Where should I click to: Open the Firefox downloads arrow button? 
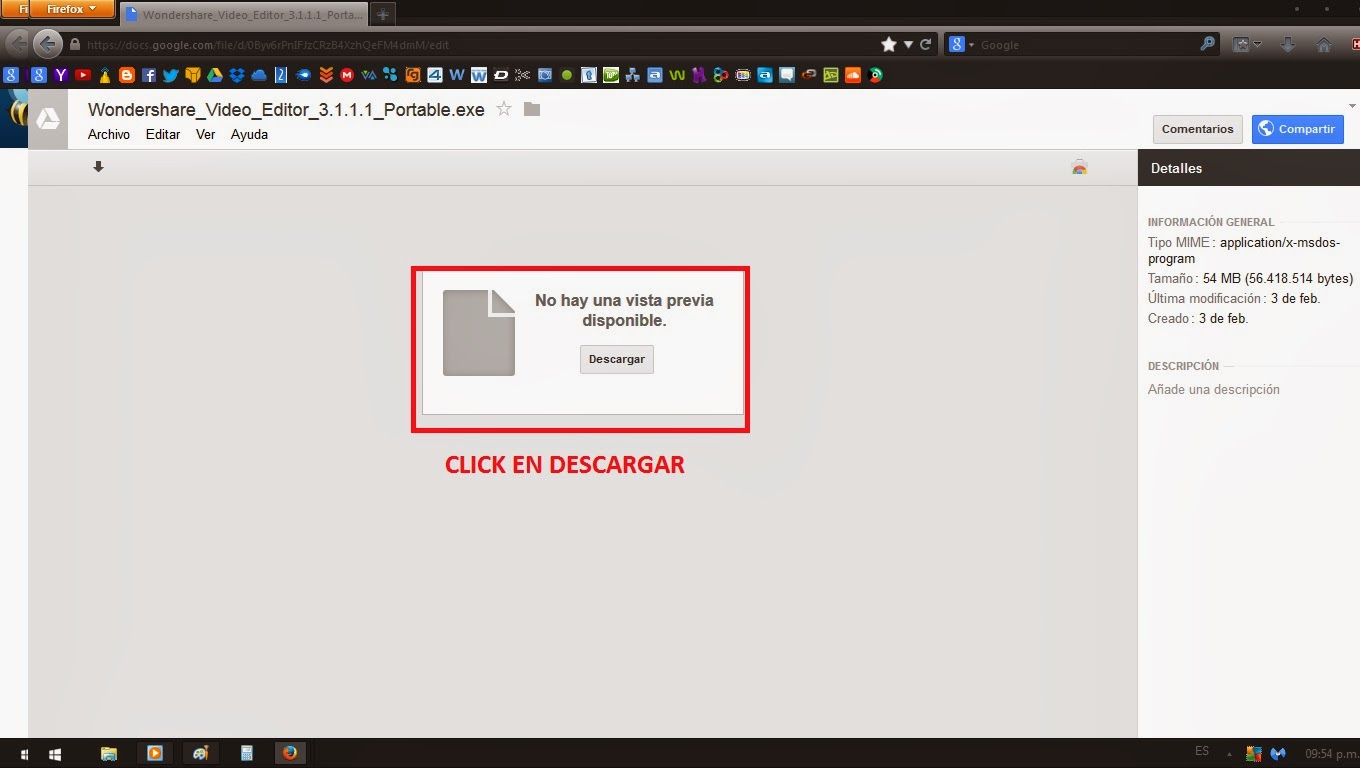pos(1288,44)
